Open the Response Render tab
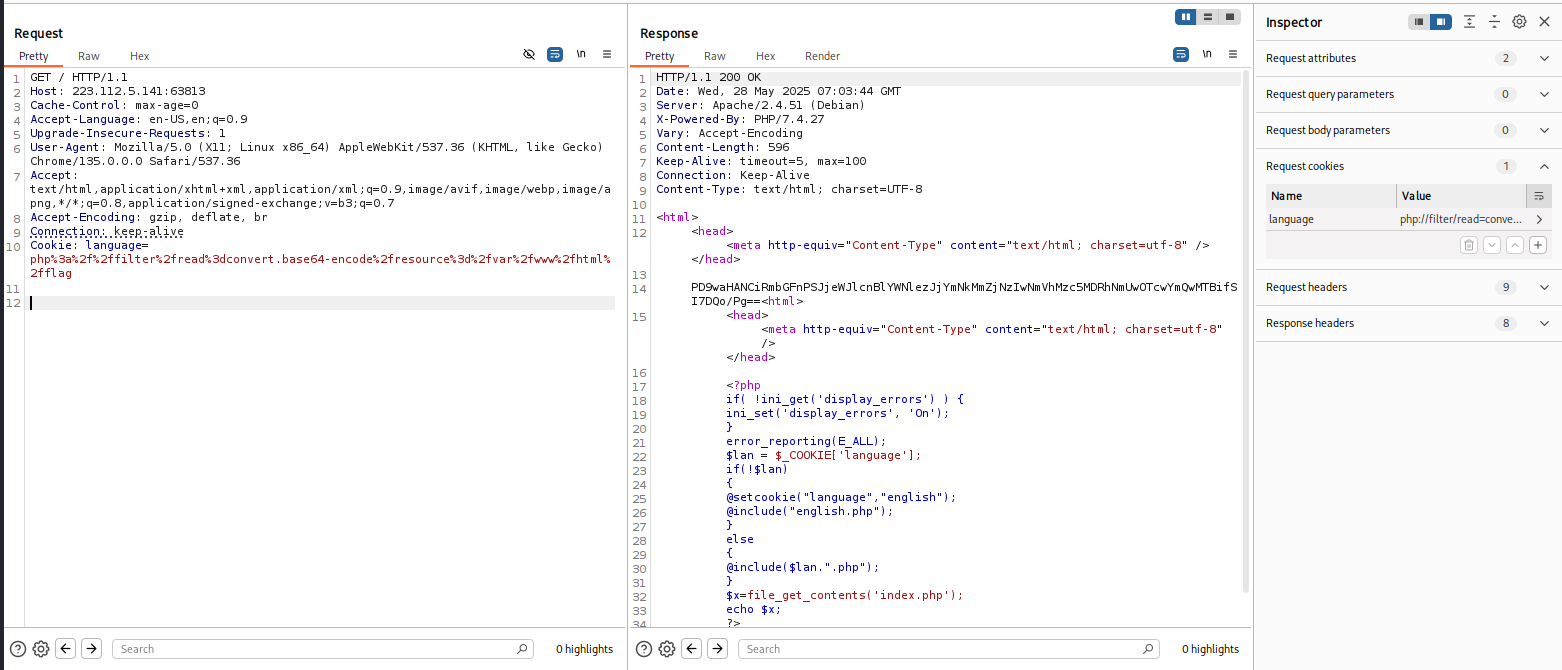 click(822, 56)
